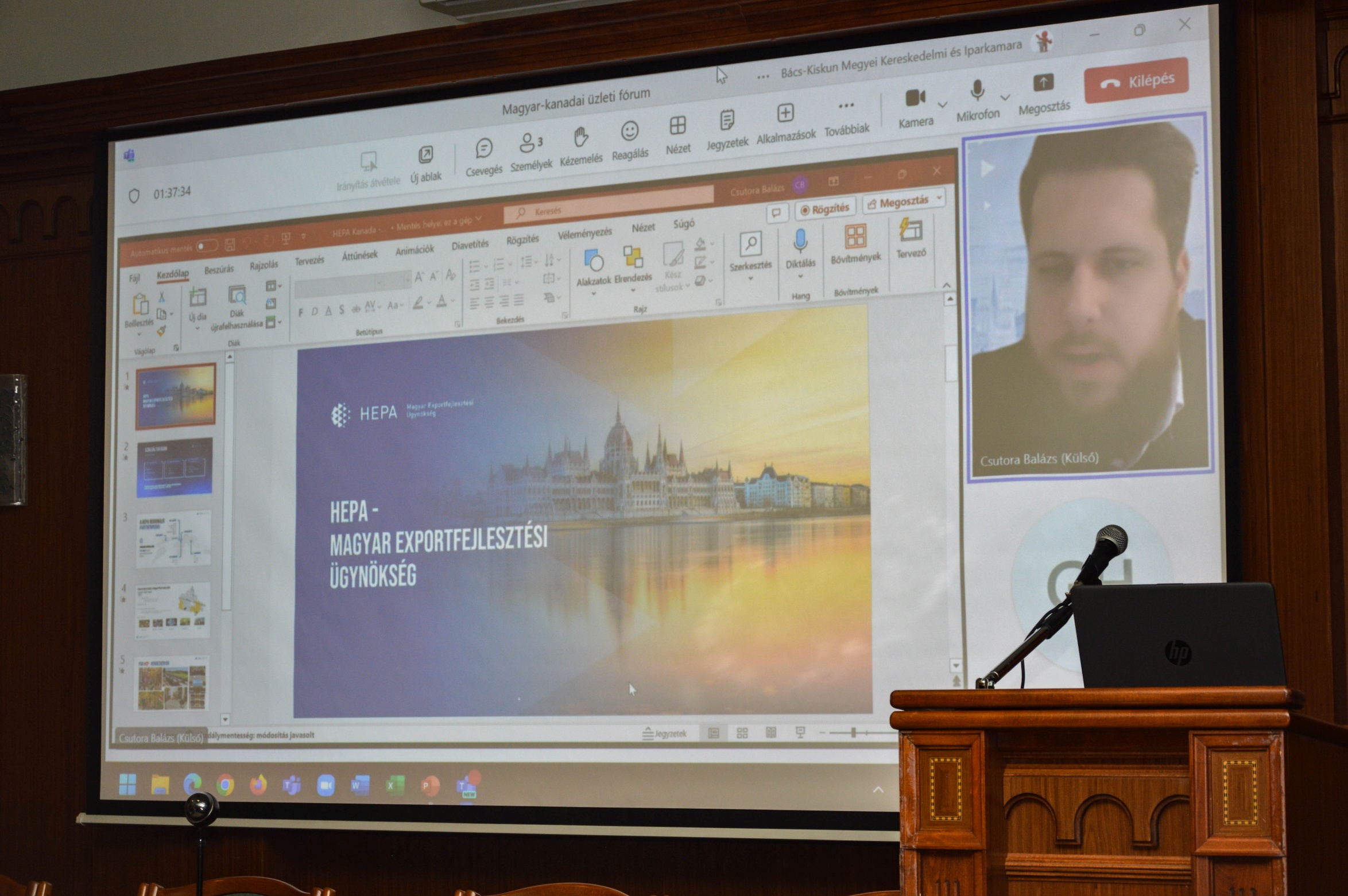1348x896 pixels.
Task: Select slide 4 thumbnail
Action: pyautogui.click(x=173, y=611)
